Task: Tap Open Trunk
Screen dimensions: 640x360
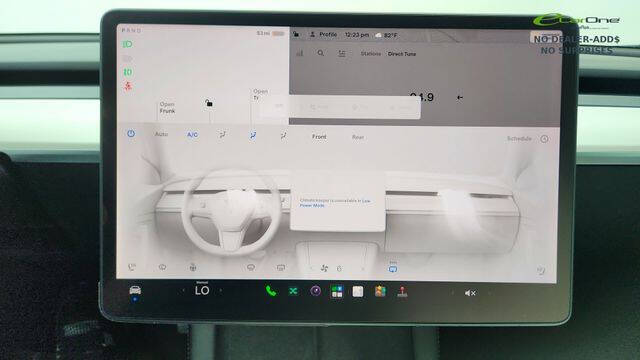Action: point(260,94)
